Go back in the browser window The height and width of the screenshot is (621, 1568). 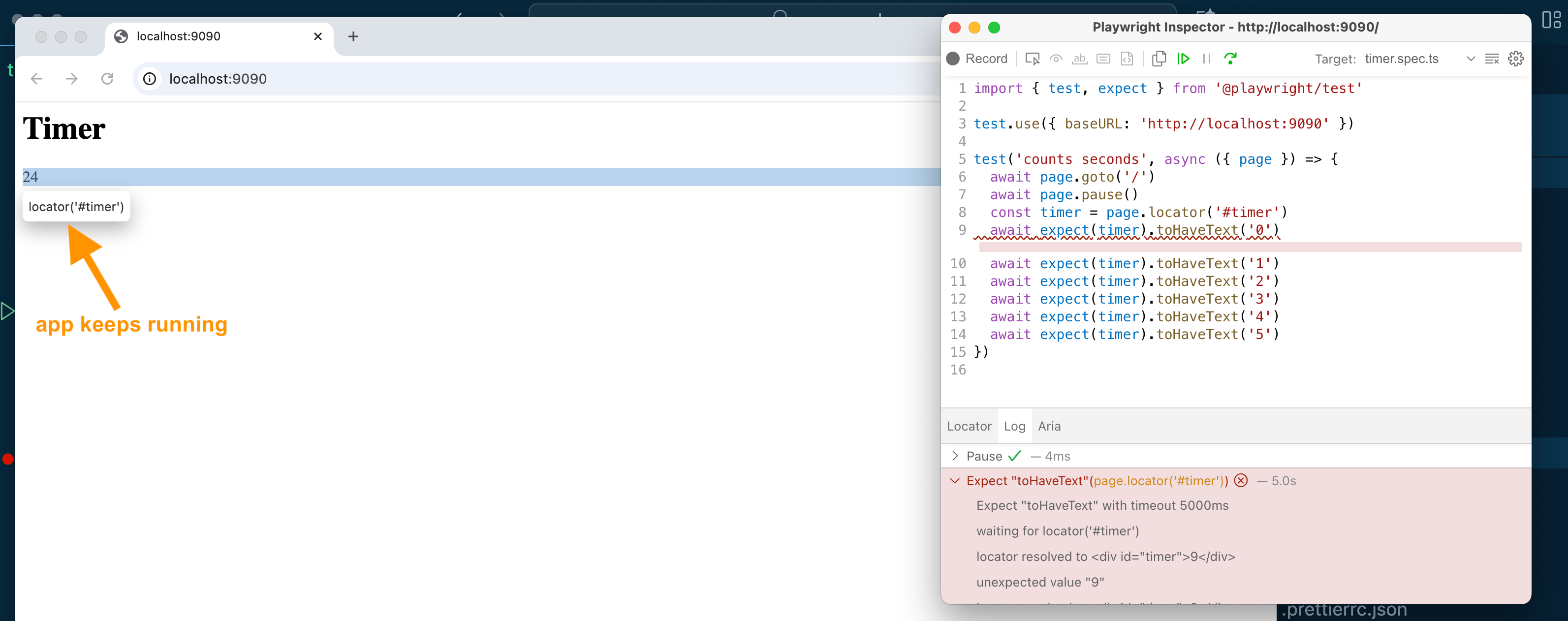[x=36, y=79]
